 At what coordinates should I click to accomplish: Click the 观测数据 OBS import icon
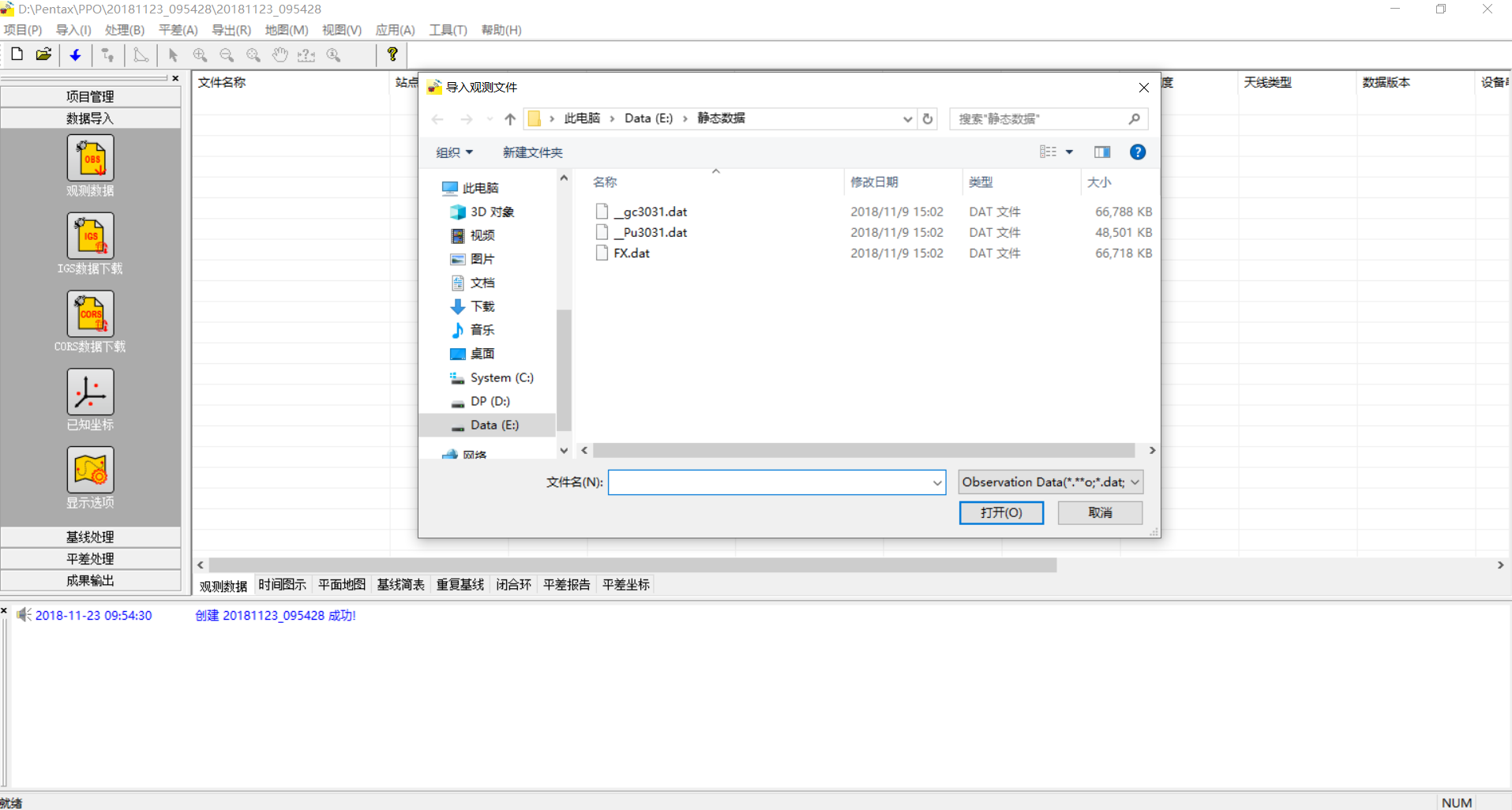pyautogui.click(x=90, y=159)
